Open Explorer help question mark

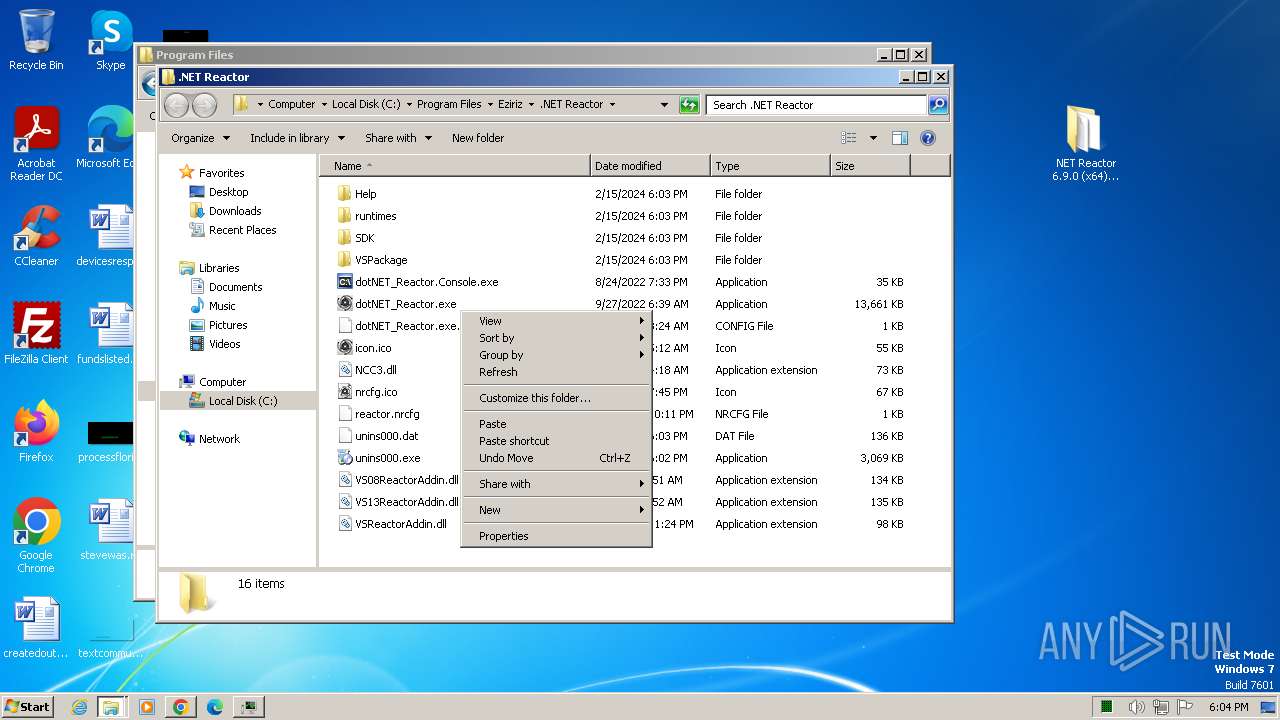point(928,138)
